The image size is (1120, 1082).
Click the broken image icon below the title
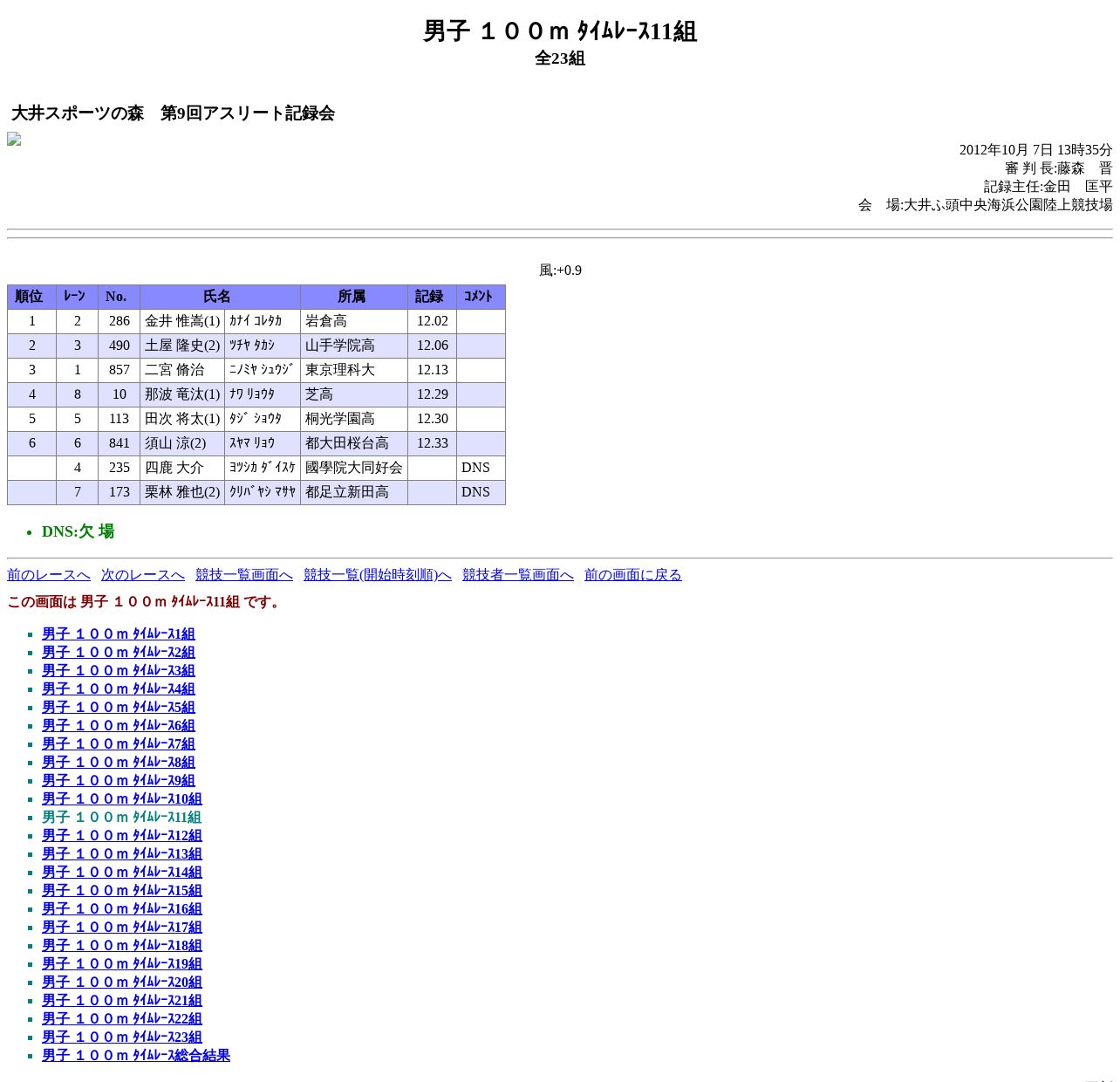point(14,140)
